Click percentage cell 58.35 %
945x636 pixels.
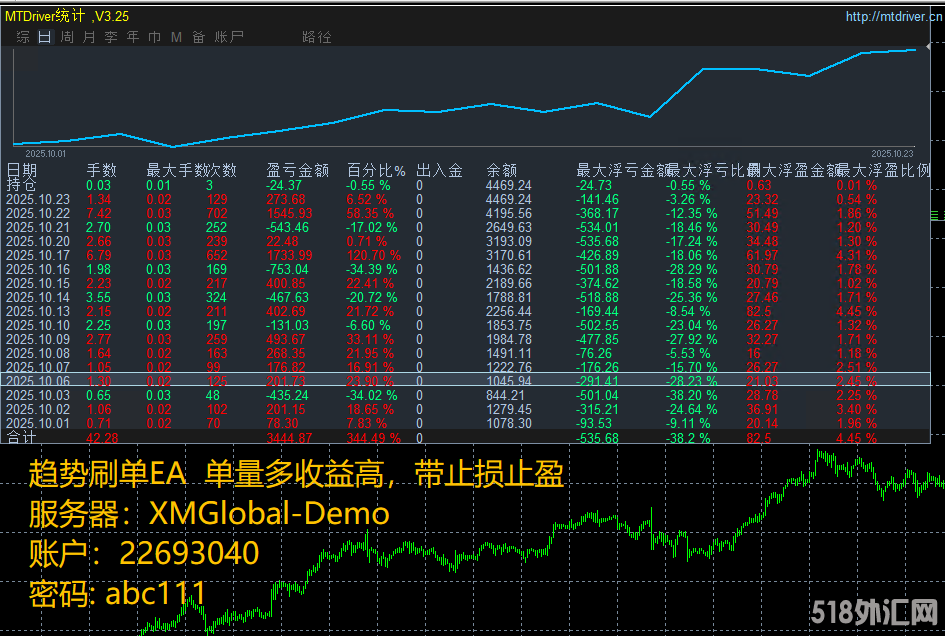(370, 213)
